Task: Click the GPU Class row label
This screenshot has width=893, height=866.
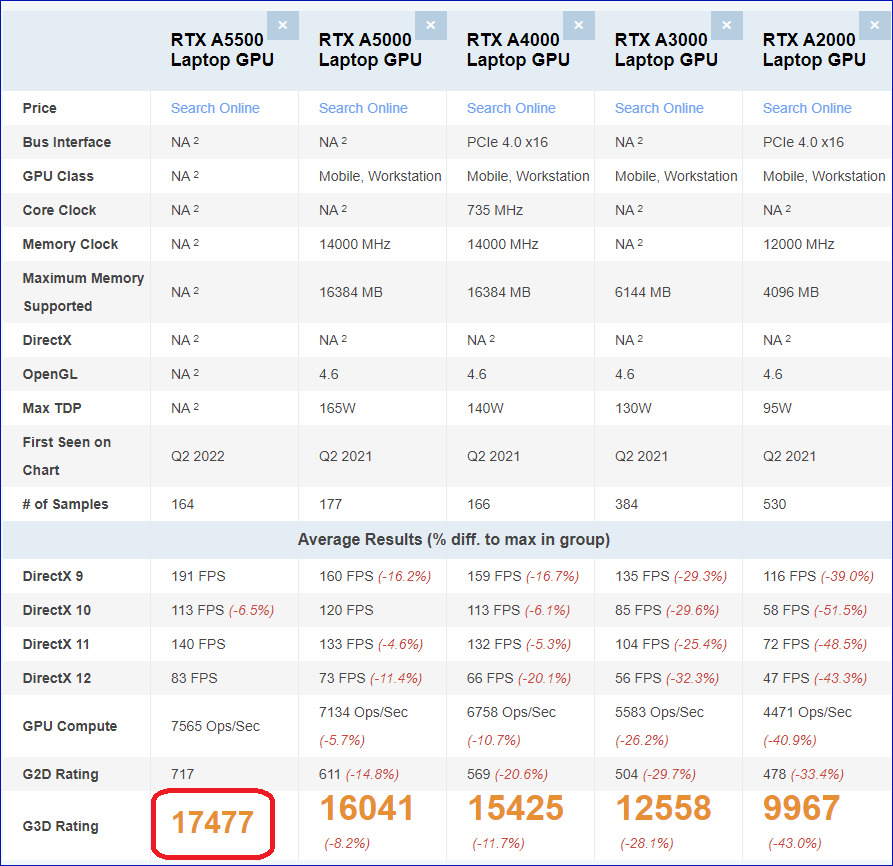Action: point(58,177)
